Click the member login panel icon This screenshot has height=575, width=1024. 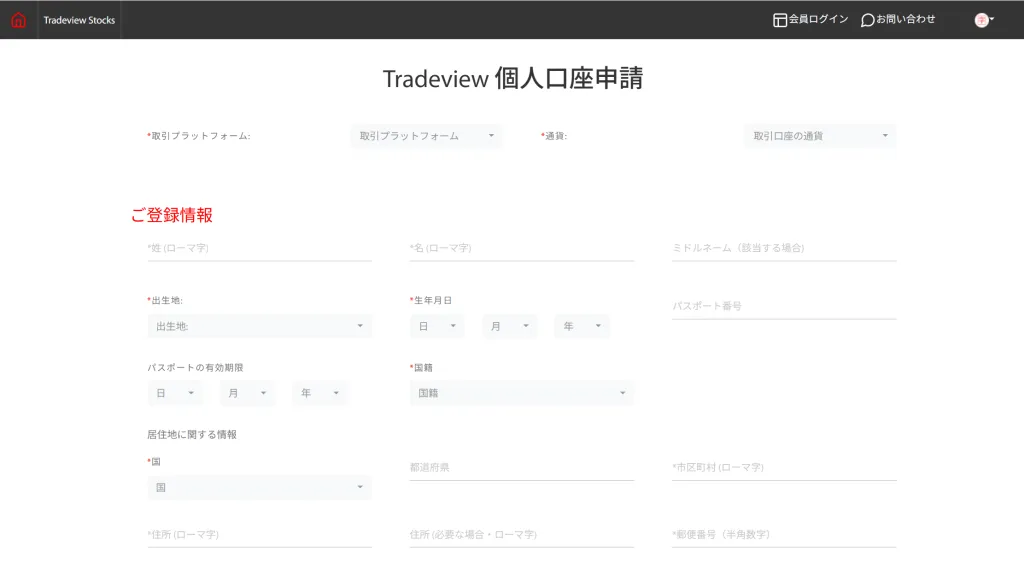coord(780,20)
